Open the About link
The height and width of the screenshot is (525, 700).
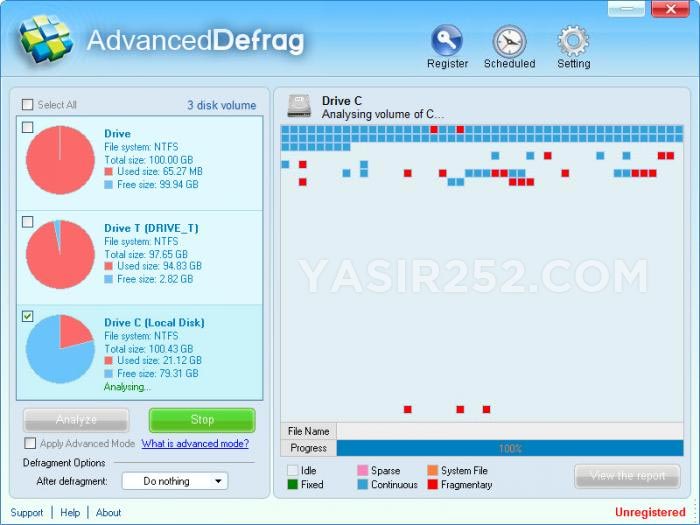[108, 512]
